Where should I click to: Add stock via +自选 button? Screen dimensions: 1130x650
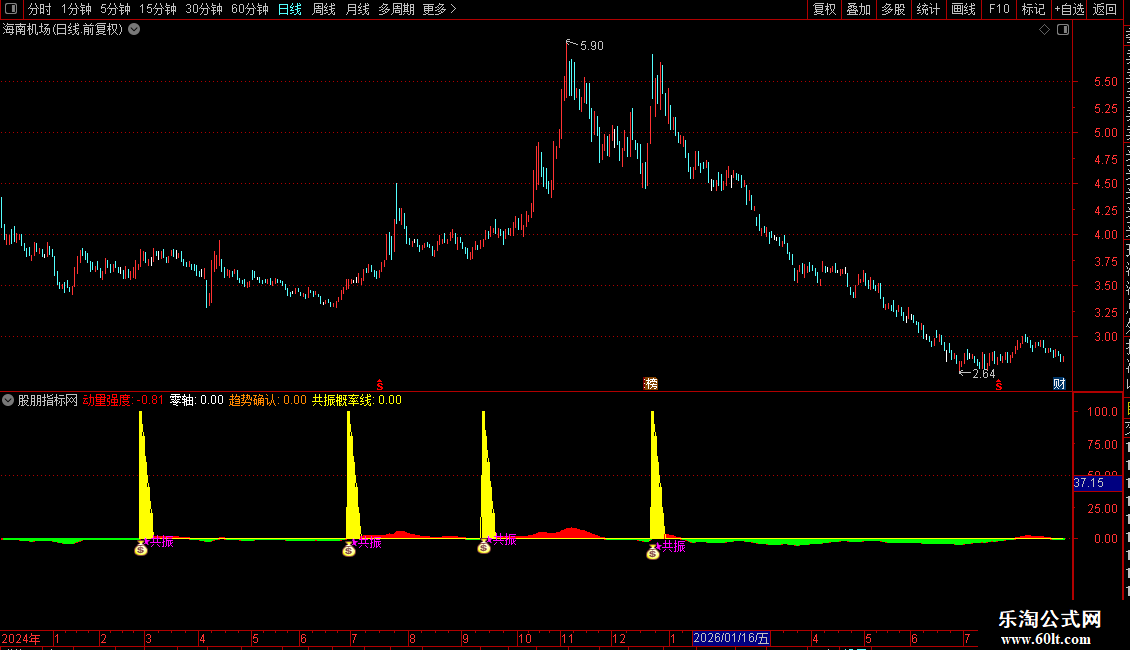[1069, 9]
